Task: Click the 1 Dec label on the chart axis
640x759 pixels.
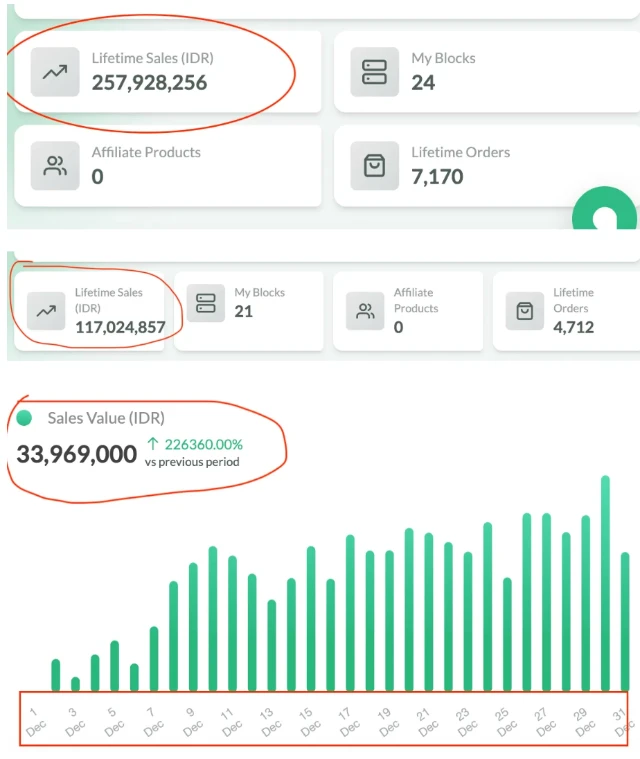Action: (x=36, y=720)
